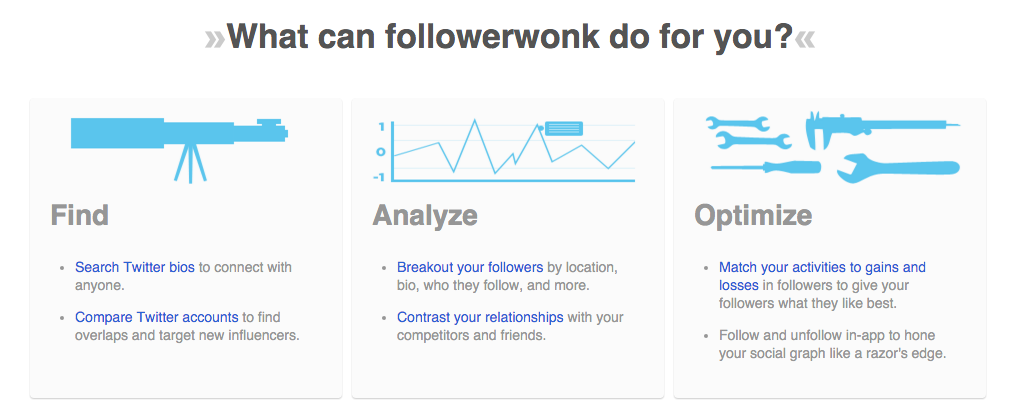Click the second small wrench icon below the first
The width and height of the screenshot is (1014, 417).
753,140
